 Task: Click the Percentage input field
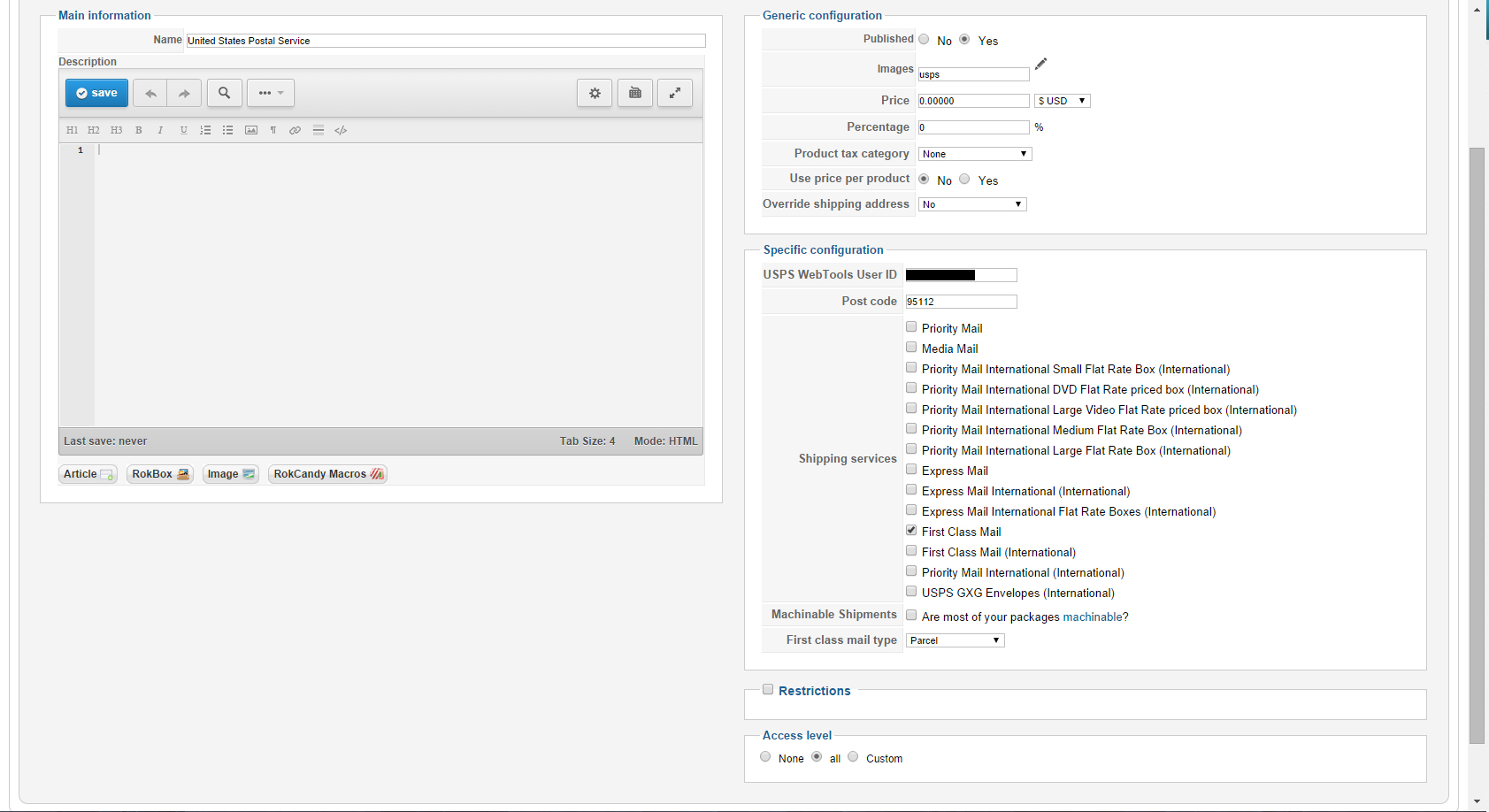(x=974, y=127)
